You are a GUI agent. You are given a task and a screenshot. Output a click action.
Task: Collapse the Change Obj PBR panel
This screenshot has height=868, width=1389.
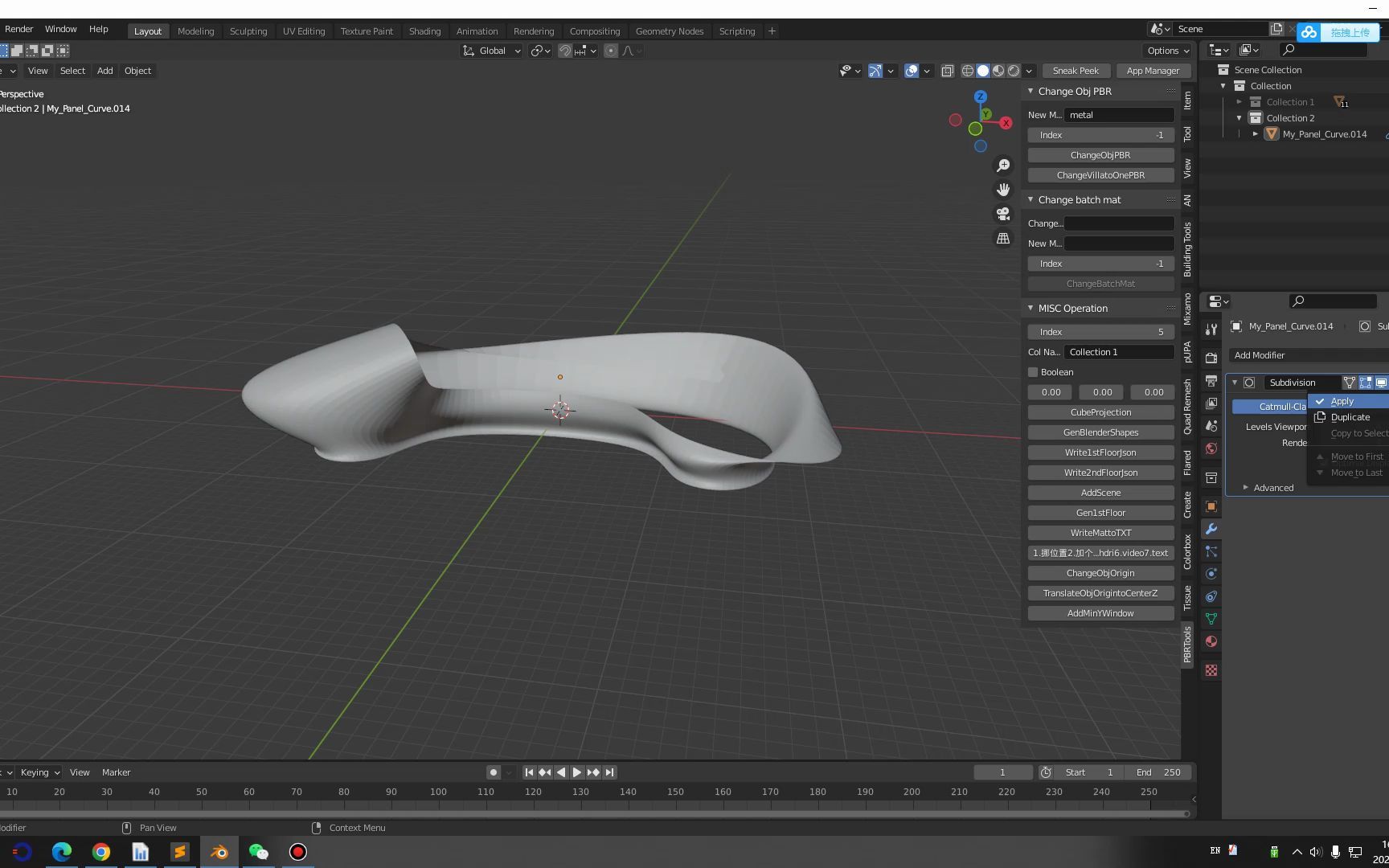click(x=1030, y=91)
